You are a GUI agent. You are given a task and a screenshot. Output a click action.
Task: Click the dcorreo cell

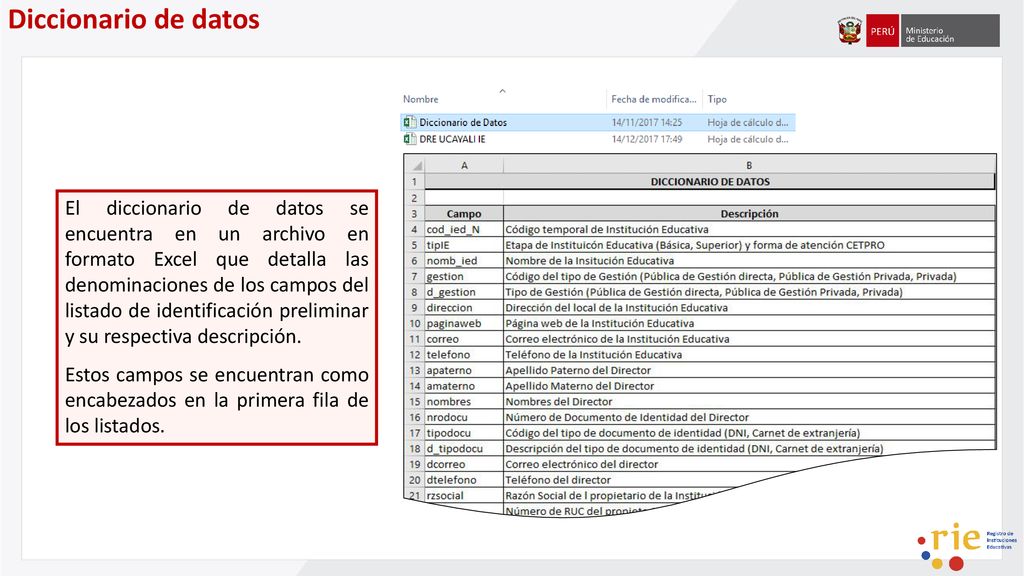coord(464,464)
